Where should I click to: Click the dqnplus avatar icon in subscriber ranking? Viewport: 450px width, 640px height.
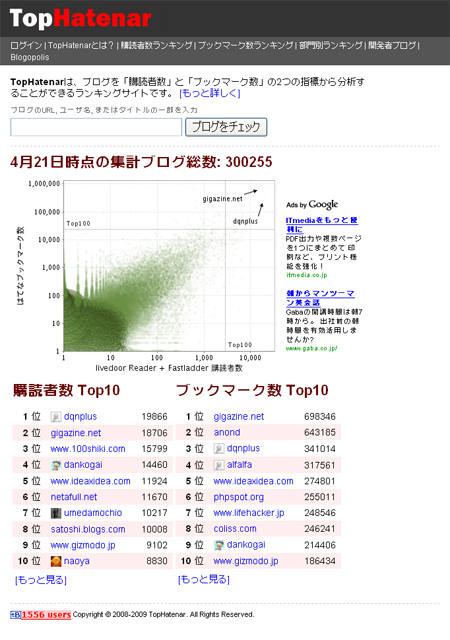(56, 417)
